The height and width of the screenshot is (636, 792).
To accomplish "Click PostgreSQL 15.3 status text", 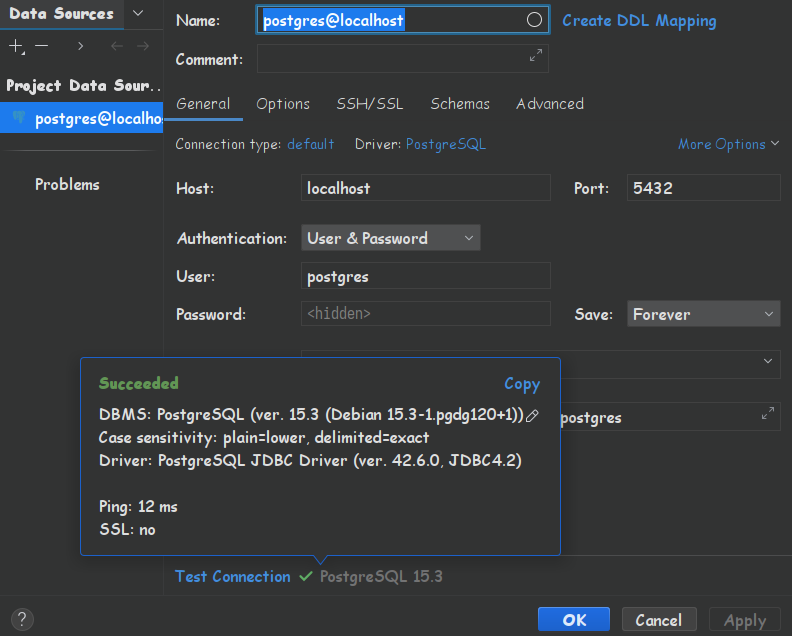I will pos(381,576).
